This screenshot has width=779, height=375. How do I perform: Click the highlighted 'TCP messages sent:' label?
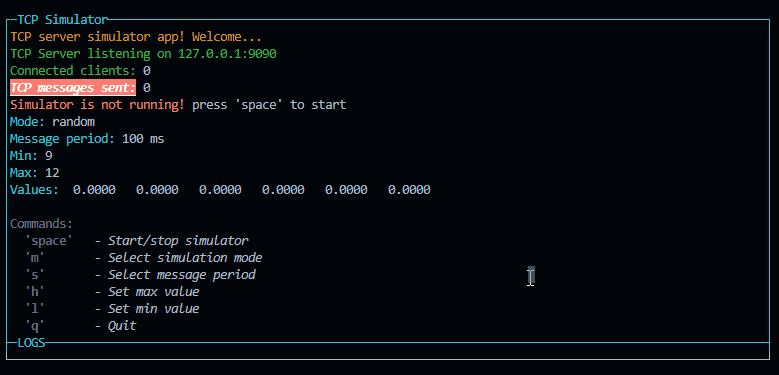[73, 88]
